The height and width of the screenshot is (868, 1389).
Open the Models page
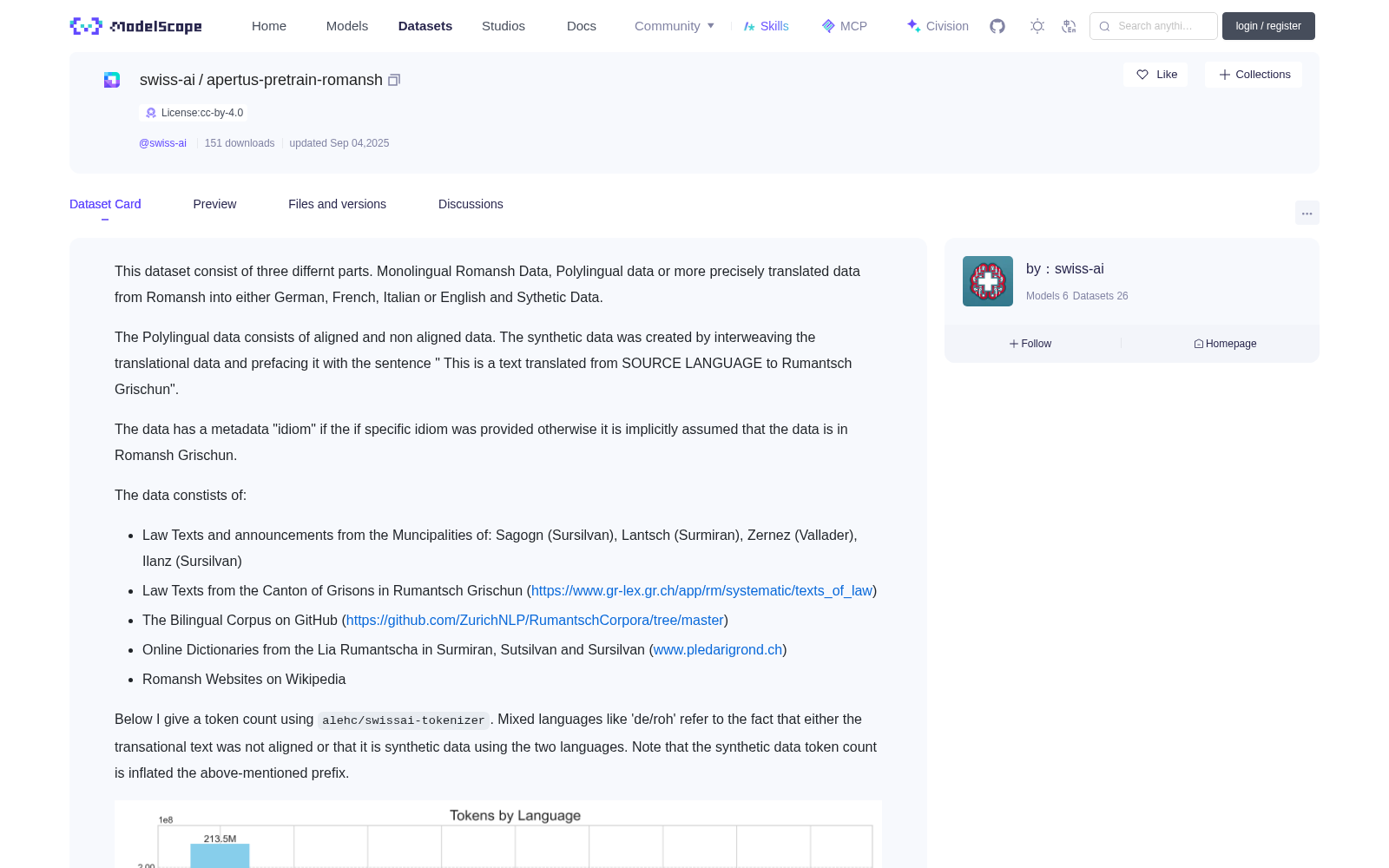(347, 26)
